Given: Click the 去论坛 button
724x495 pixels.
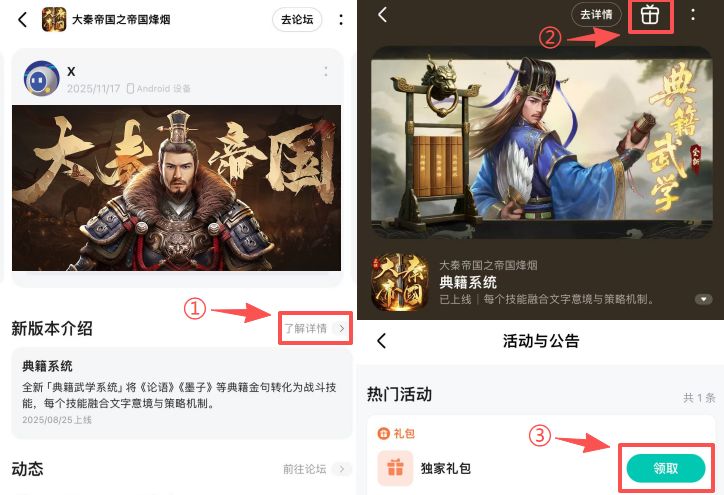Looking at the screenshot, I should pos(297,19).
